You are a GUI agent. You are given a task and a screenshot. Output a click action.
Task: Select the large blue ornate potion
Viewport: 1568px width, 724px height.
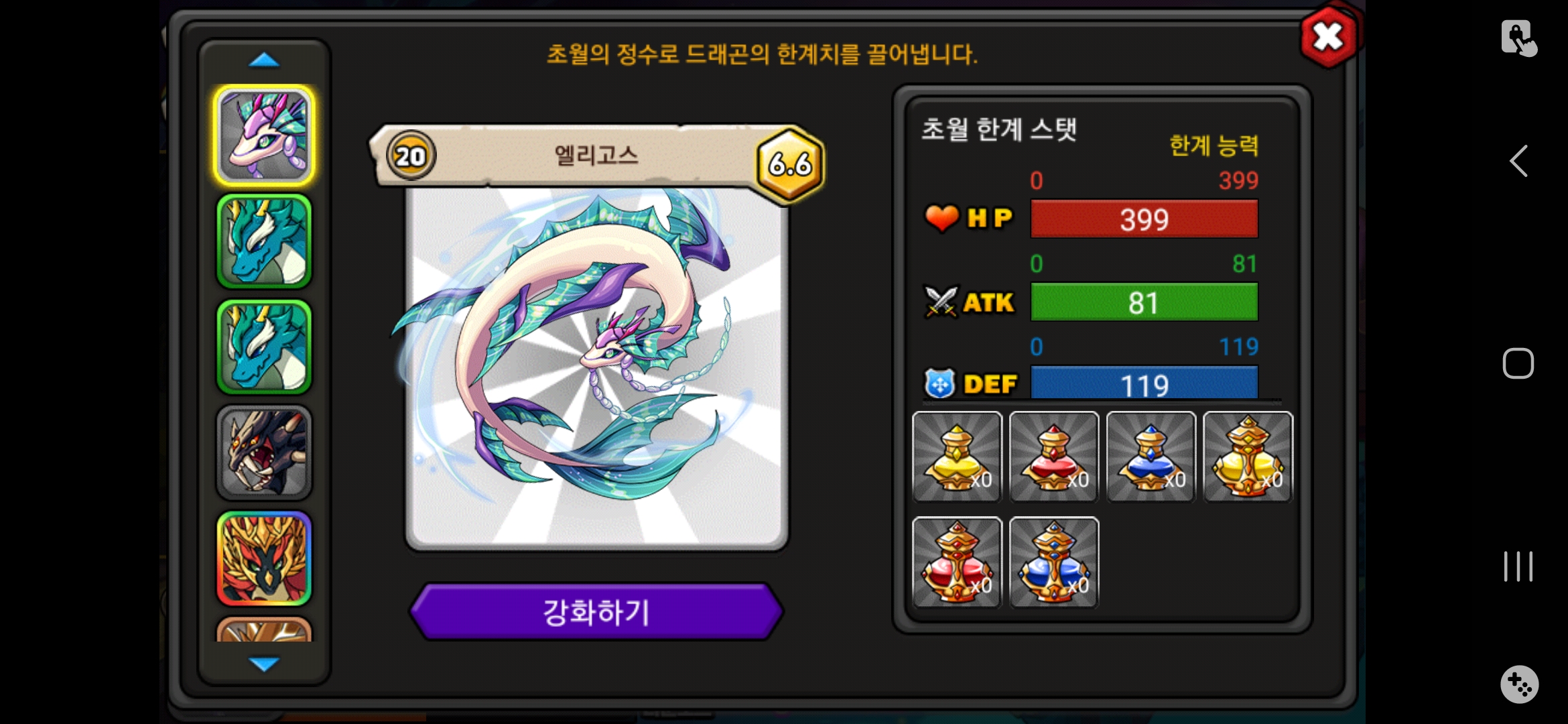click(1054, 562)
